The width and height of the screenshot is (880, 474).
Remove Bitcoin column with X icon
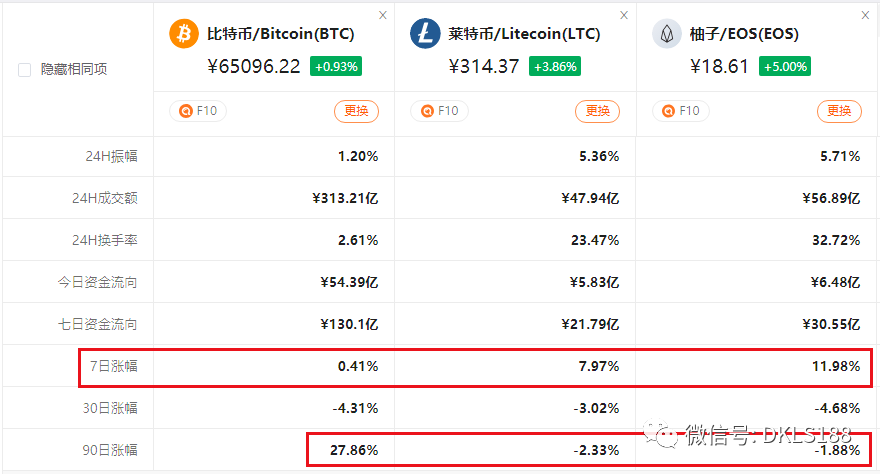click(383, 15)
